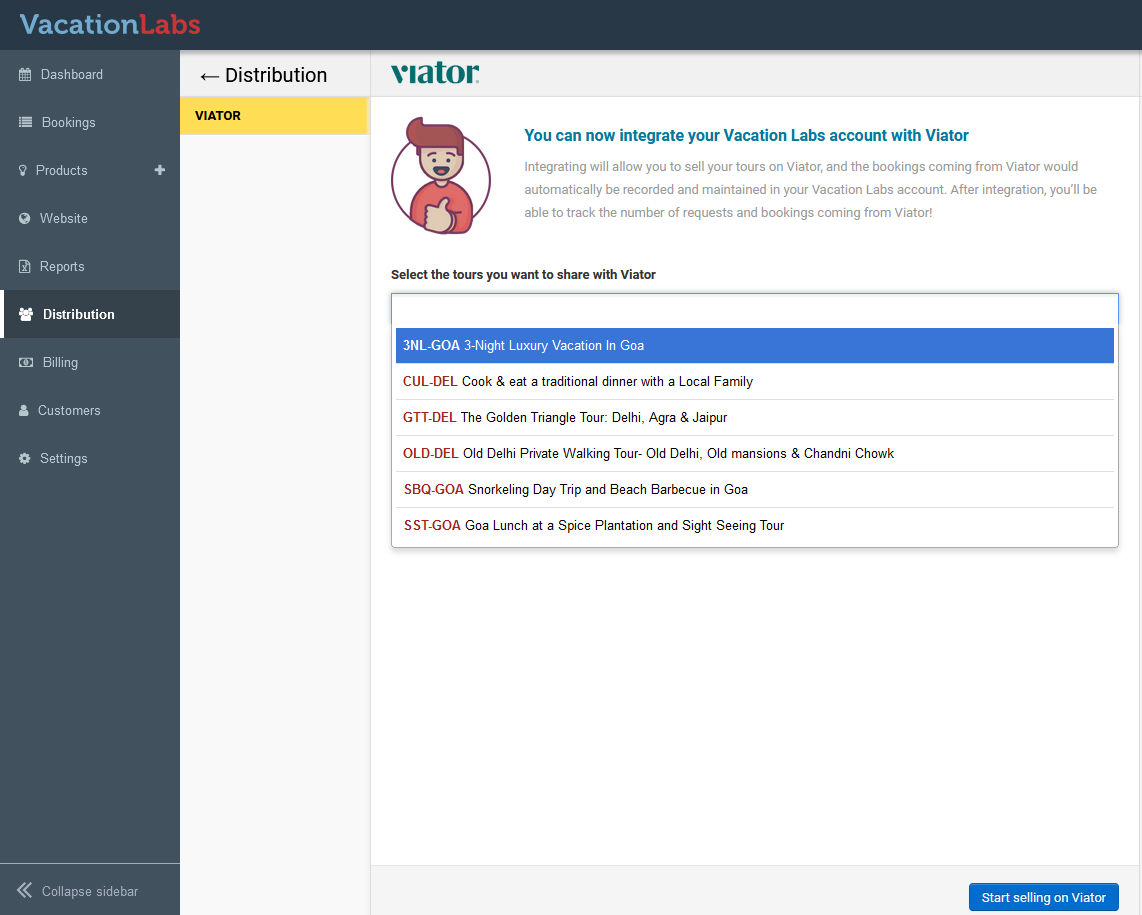
Task: Collapse the sidebar using the double-chevron icon
Action: point(25,891)
